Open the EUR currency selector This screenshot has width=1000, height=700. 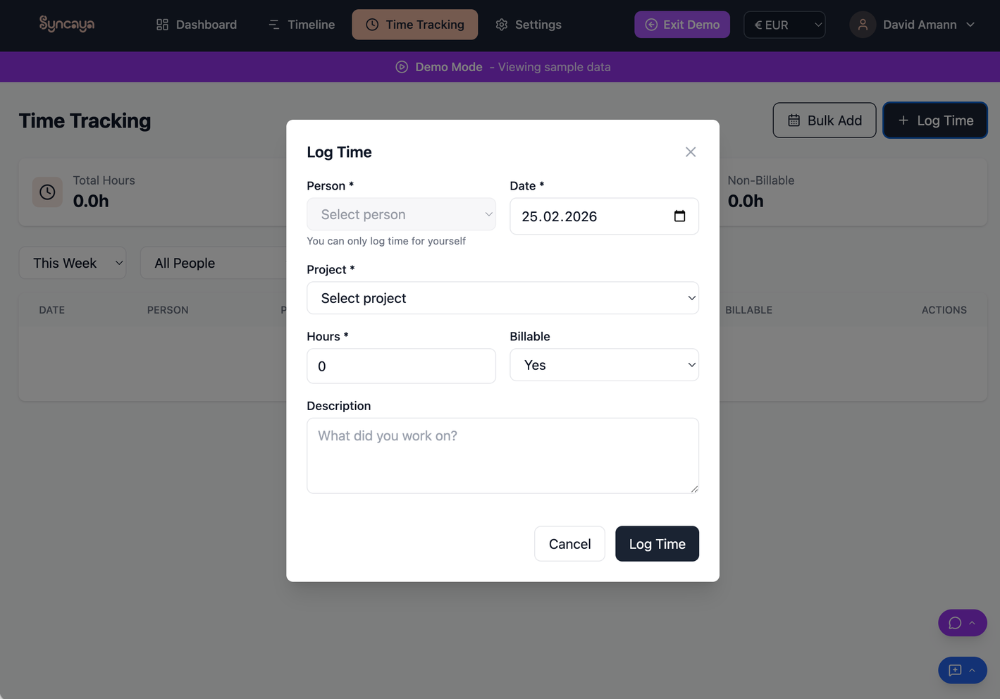pos(784,25)
